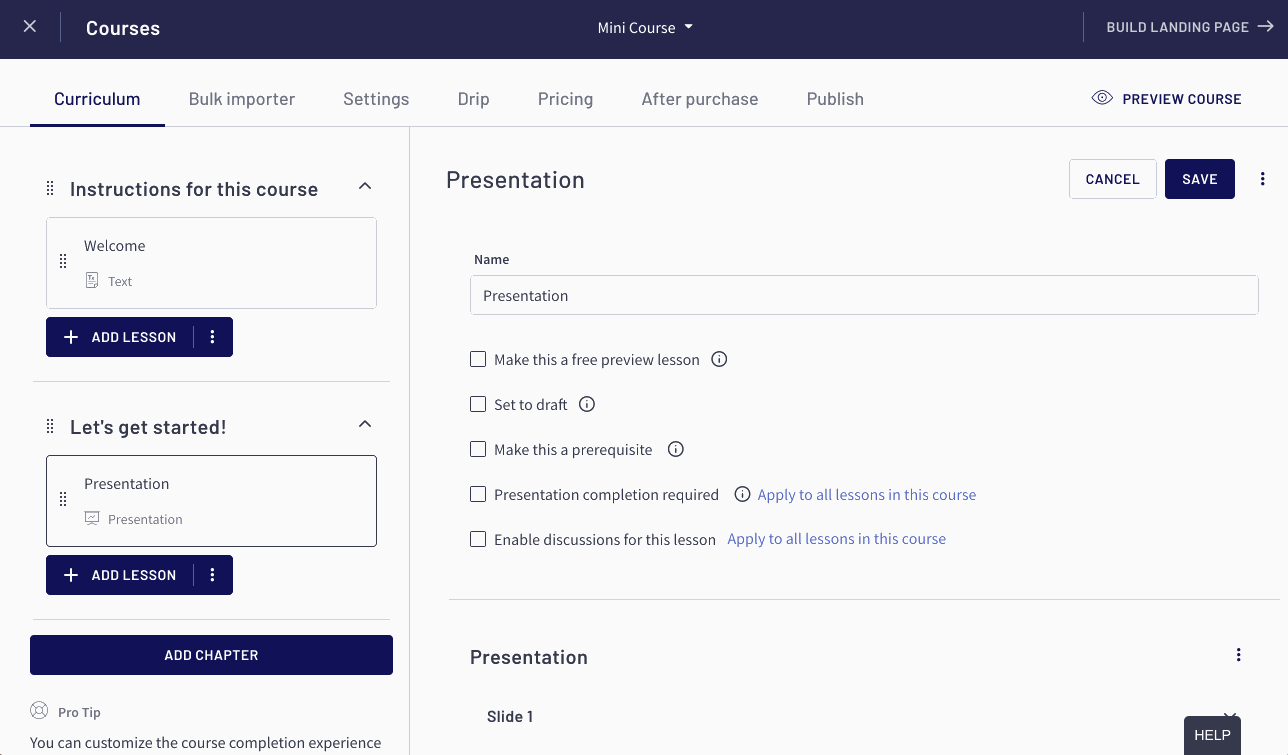The width and height of the screenshot is (1288, 755).
Task: Collapse the Let's get started chapter
Action: click(365, 423)
